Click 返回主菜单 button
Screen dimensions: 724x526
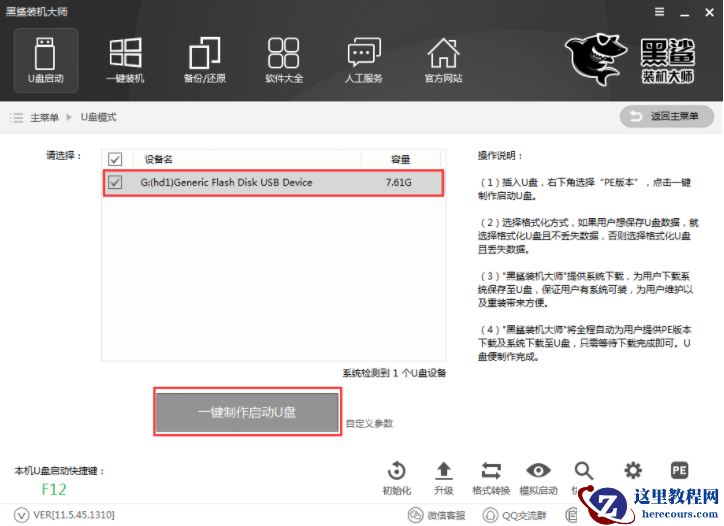click(667, 116)
